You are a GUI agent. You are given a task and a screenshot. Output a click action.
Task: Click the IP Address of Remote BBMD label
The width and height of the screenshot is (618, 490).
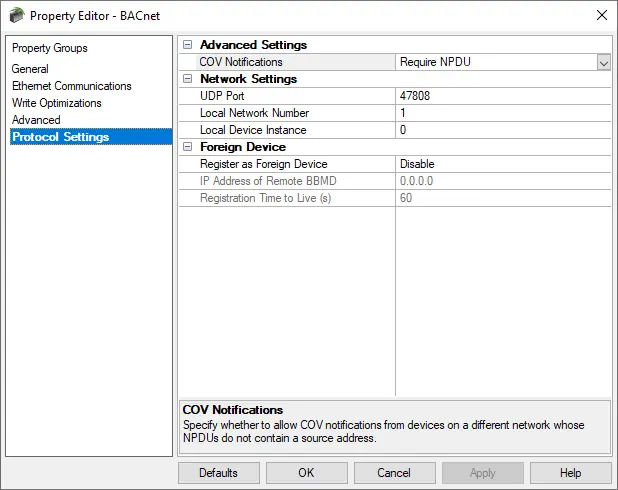[268, 181]
